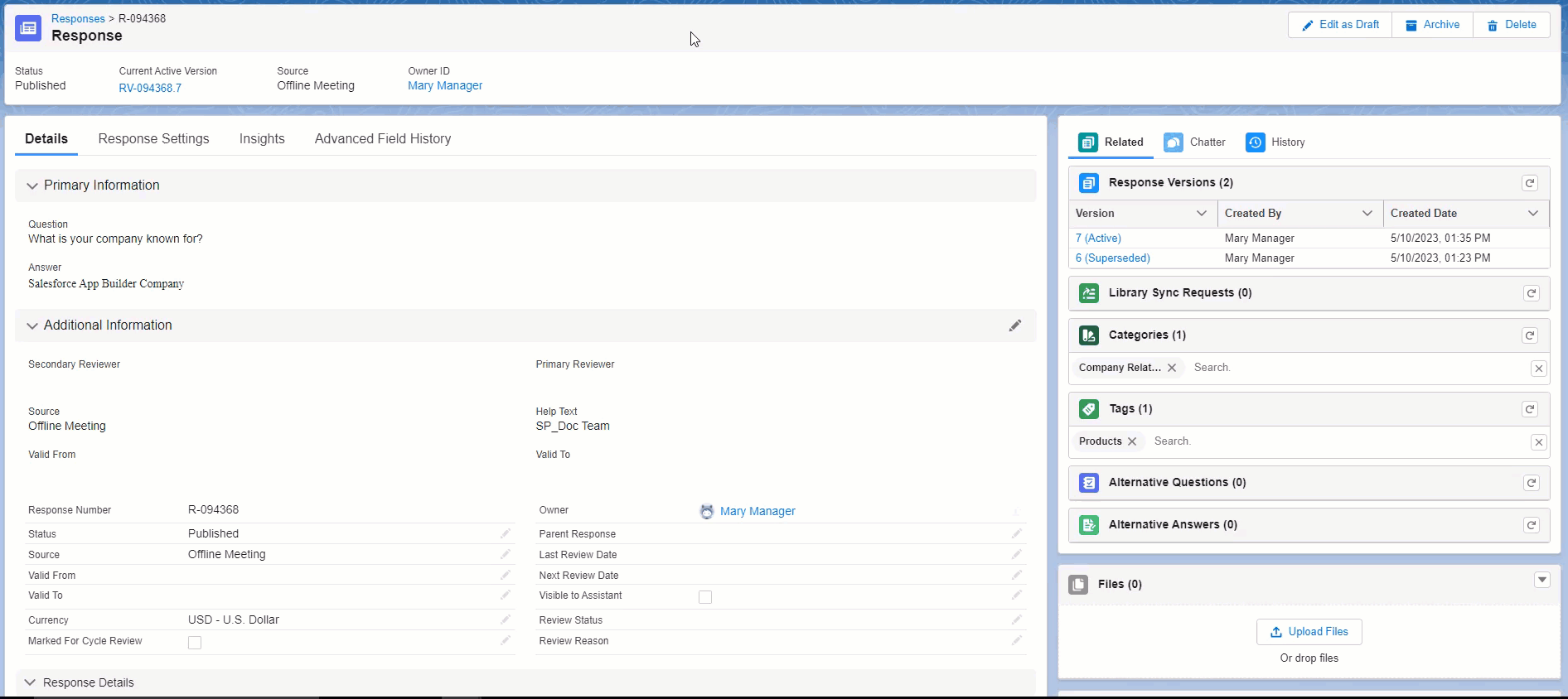Viewport: 1568px width, 699px height.
Task: Collapse the Primary Information section
Action: point(32,186)
